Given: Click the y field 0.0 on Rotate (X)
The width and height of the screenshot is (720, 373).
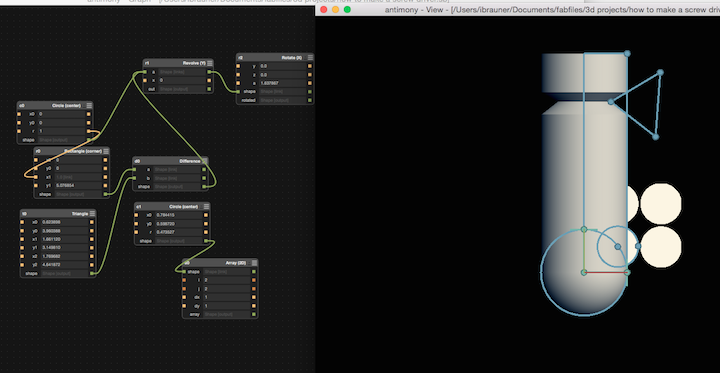Looking at the screenshot, I should (x=283, y=66).
